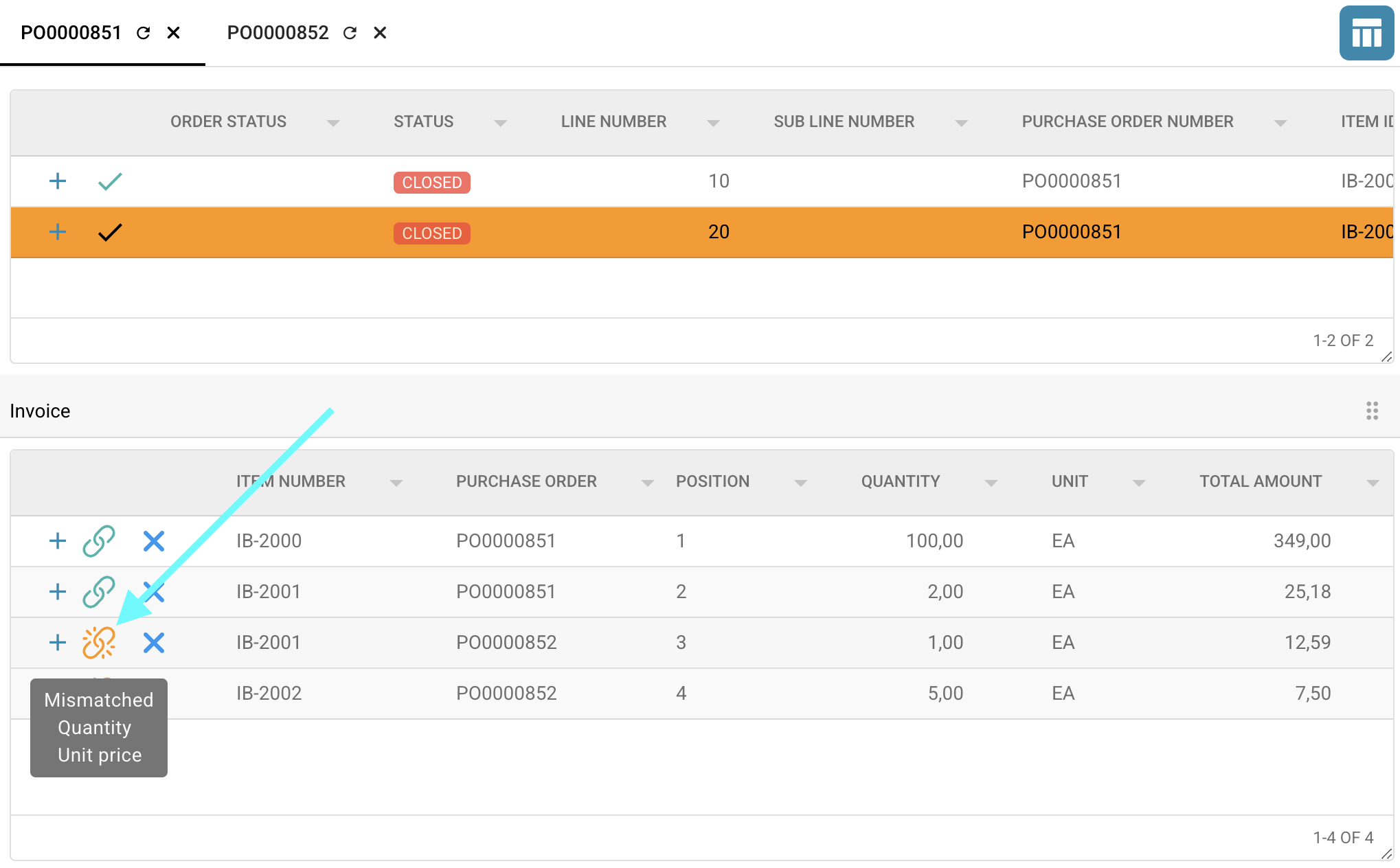Screen dimensions: 1400x868
Task: Open the ORDER STATUS column dropdown
Action: pos(333,123)
